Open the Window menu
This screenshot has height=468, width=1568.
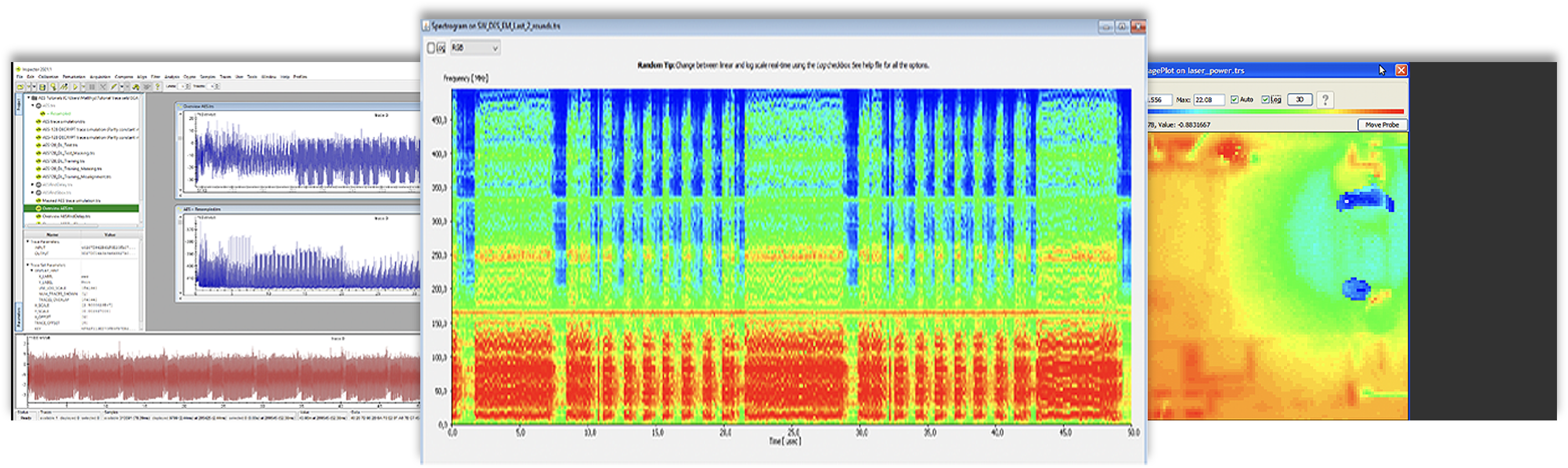click(268, 77)
